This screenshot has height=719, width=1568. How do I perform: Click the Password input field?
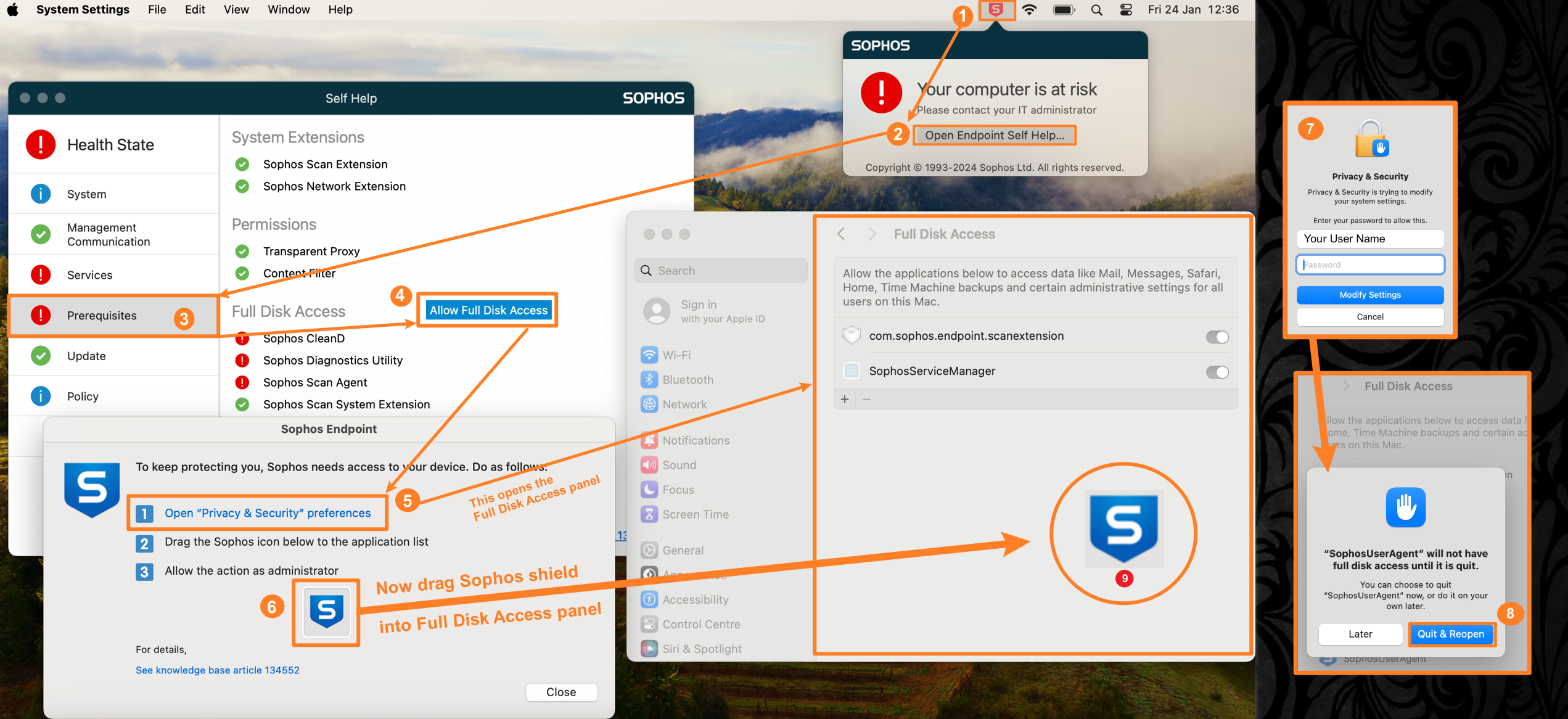pyautogui.click(x=1369, y=265)
